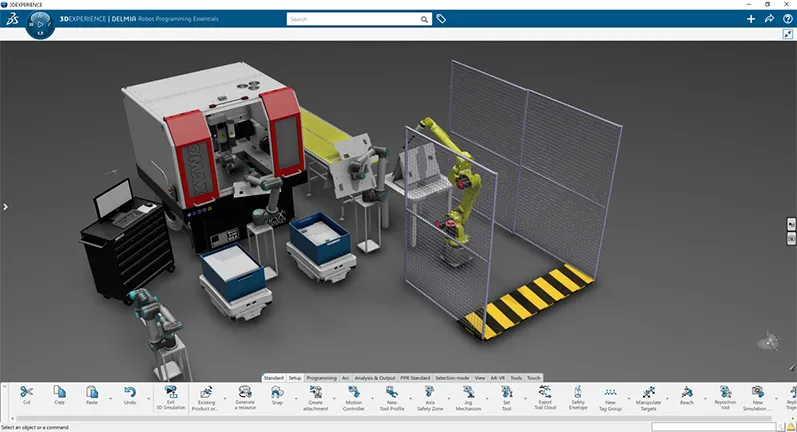Image resolution: width=797 pixels, height=432 pixels.
Task: Click the share arrow icon in top bar
Action: pyautogui.click(x=769, y=19)
